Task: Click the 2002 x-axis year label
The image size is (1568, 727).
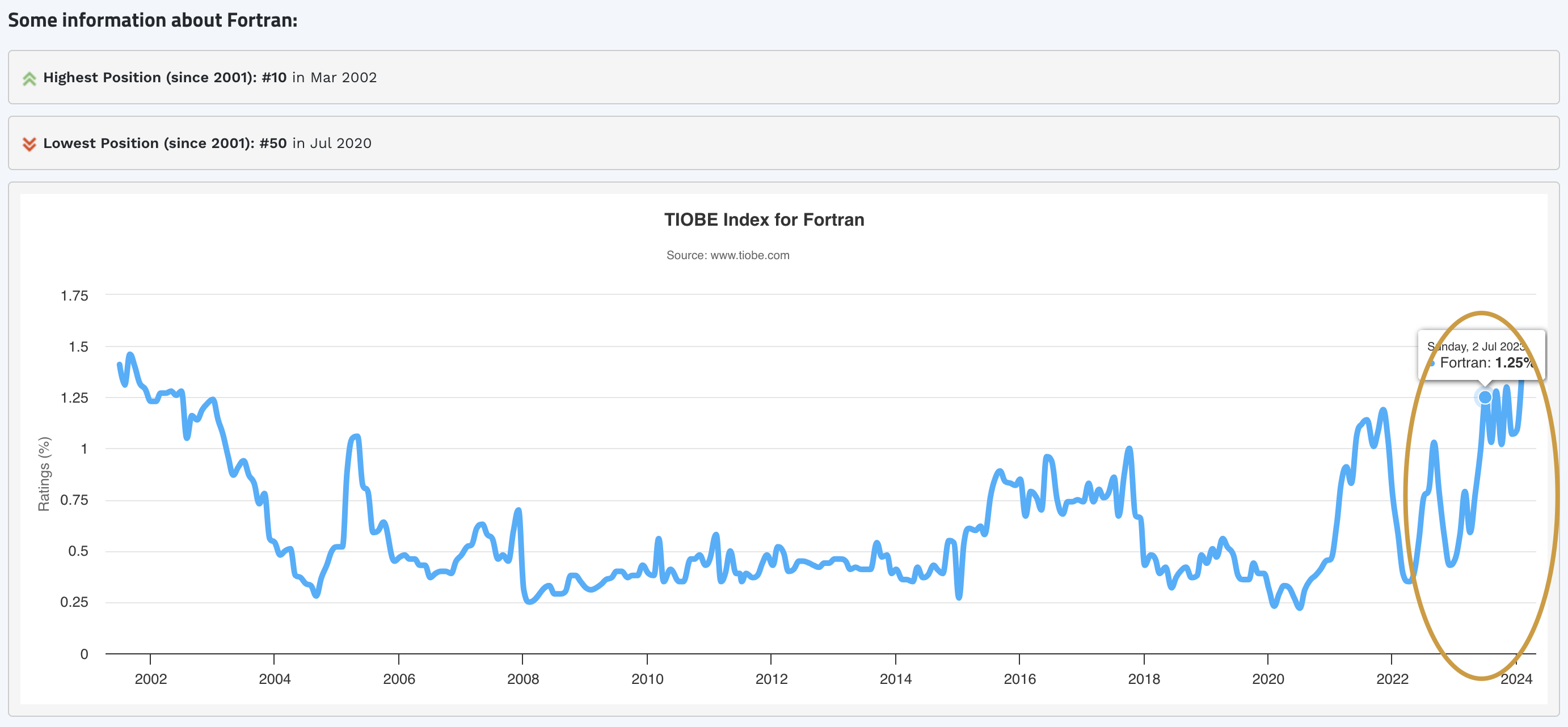Action: point(150,679)
